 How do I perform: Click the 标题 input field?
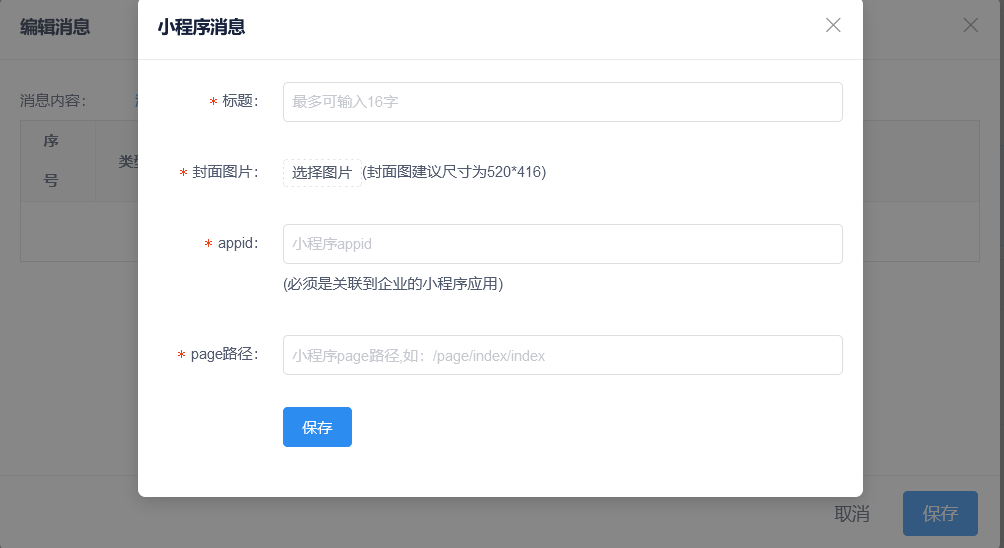[x=563, y=102]
